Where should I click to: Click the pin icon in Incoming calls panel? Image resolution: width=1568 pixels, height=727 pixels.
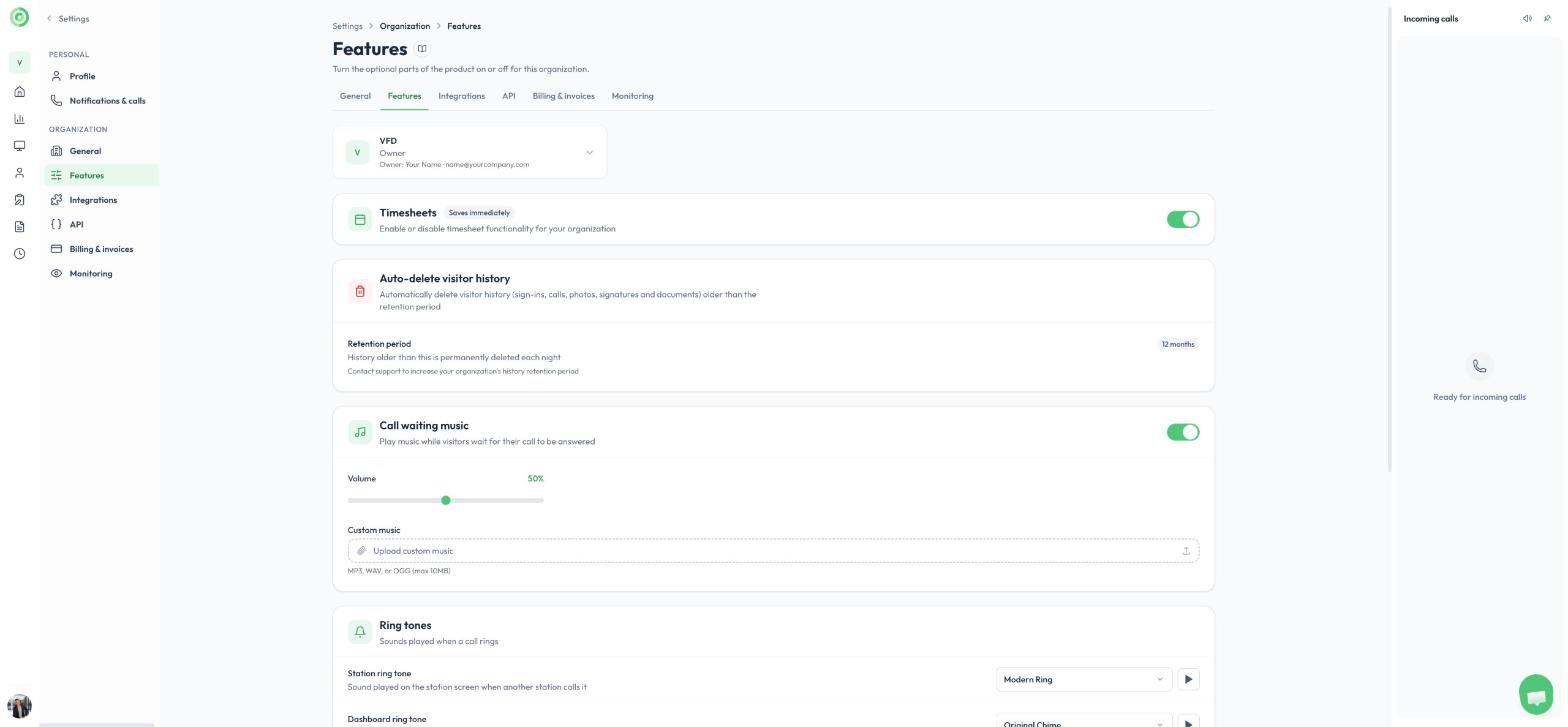point(1547,19)
